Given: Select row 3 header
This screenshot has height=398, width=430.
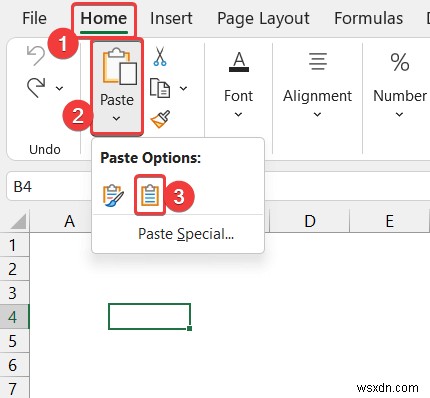Looking at the screenshot, I should tap(14, 293).
